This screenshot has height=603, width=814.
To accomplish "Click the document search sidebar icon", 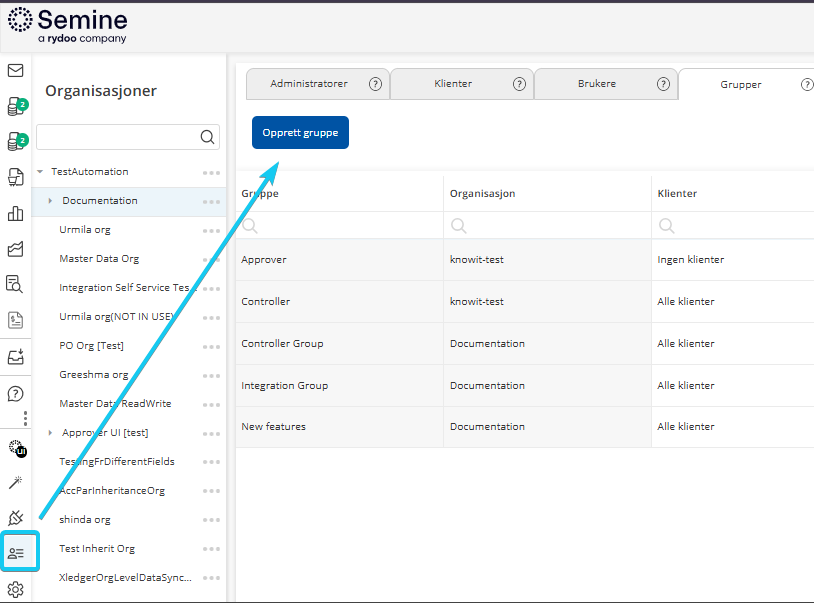I will [15, 284].
